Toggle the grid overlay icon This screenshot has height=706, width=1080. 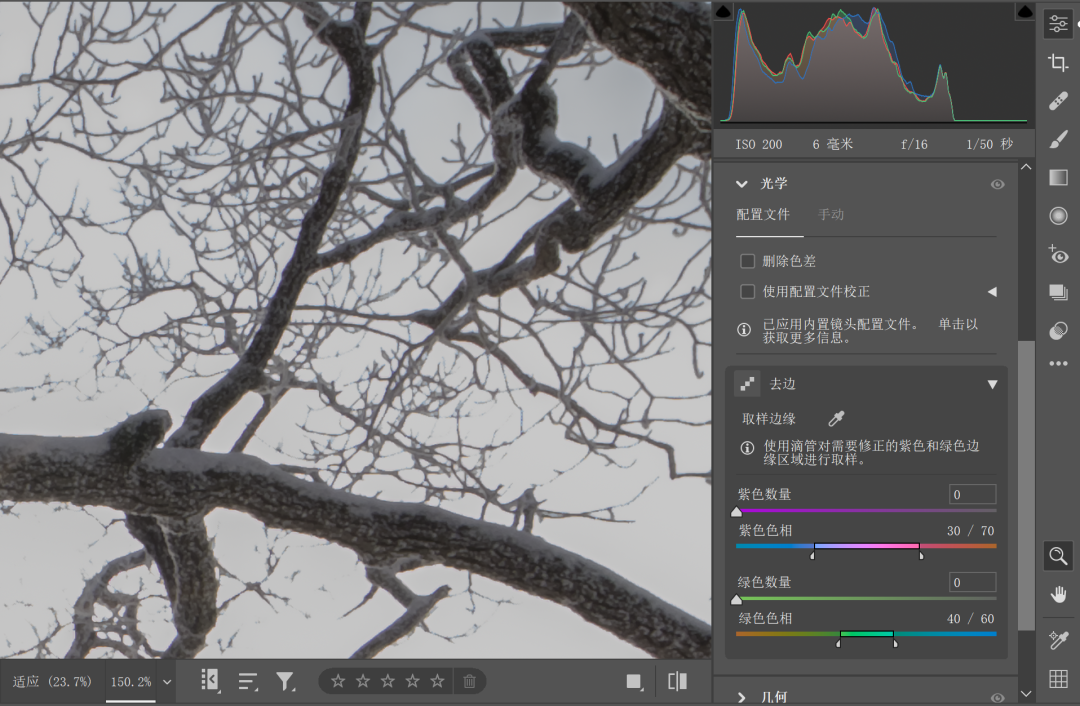pos(1058,679)
